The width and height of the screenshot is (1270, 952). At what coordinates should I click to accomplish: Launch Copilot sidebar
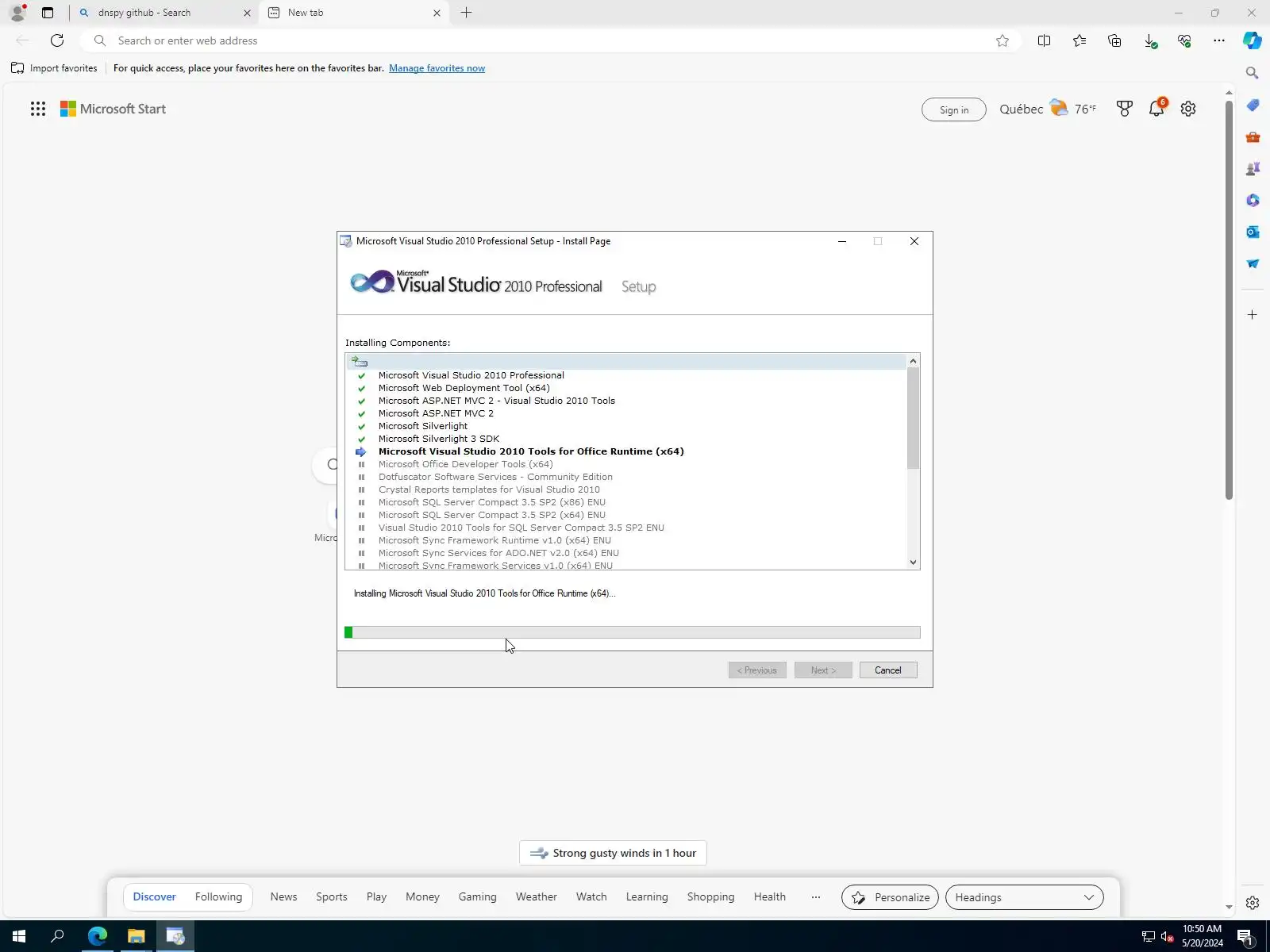(x=1253, y=40)
